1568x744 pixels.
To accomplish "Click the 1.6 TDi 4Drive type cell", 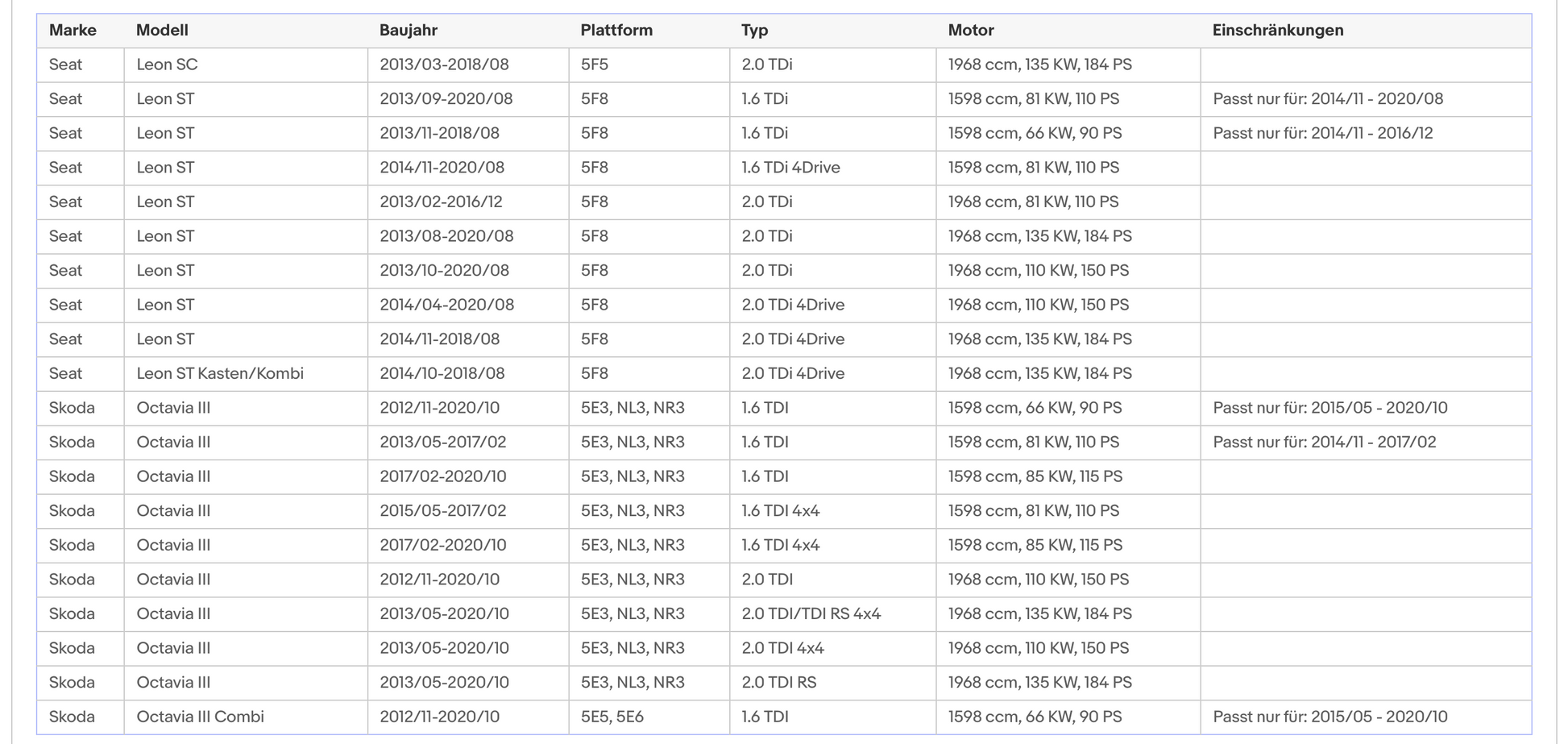I will [x=833, y=168].
